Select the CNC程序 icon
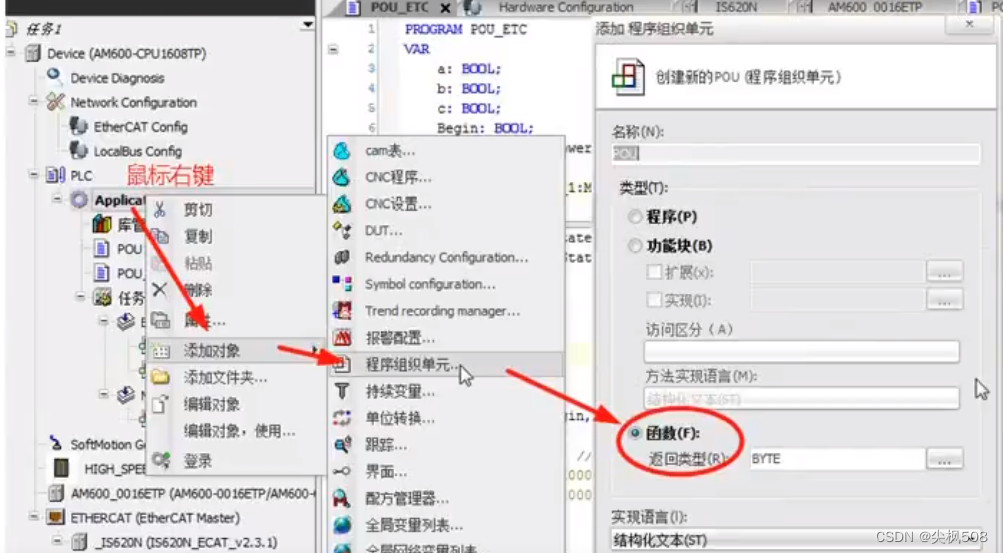Image resolution: width=1003 pixels, height=553 pixels. coord(342,177)
